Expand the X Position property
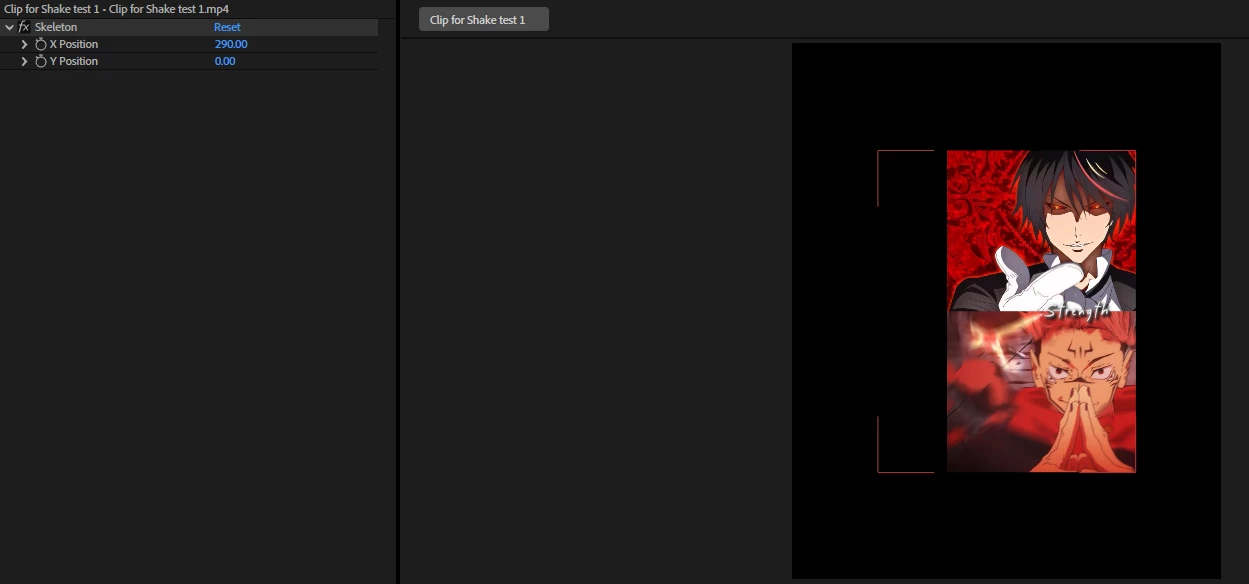 25,44
